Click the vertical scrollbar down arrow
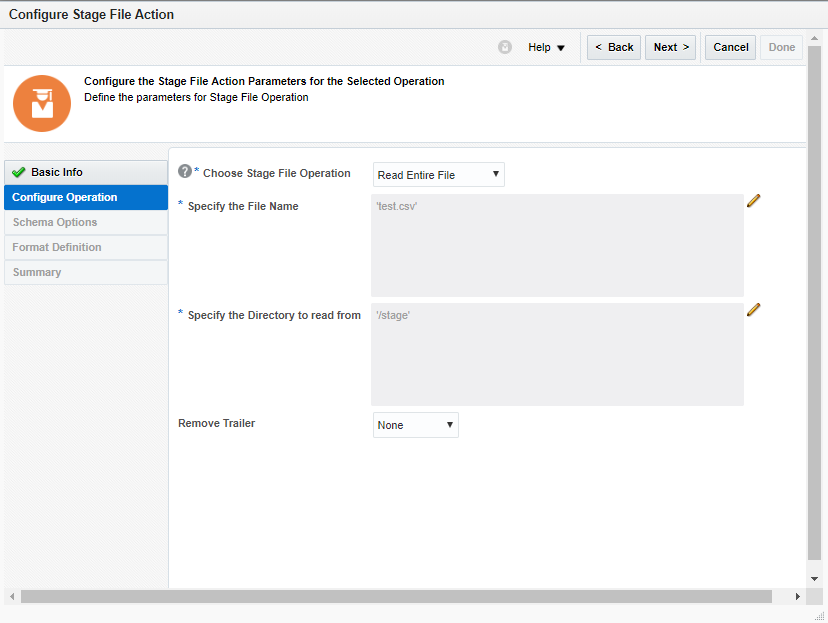Screen dimensions: 828x623 pos(814,579)
